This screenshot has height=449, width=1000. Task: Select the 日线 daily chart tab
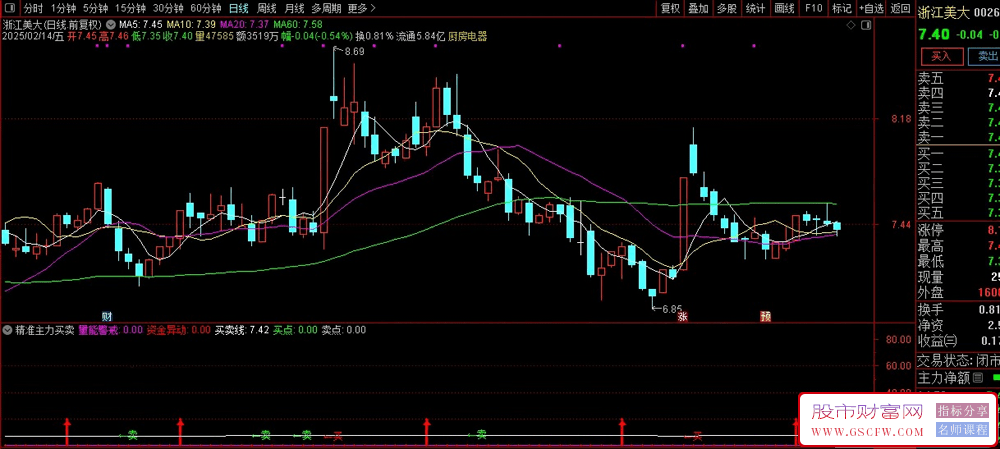[x=239, y=8]
